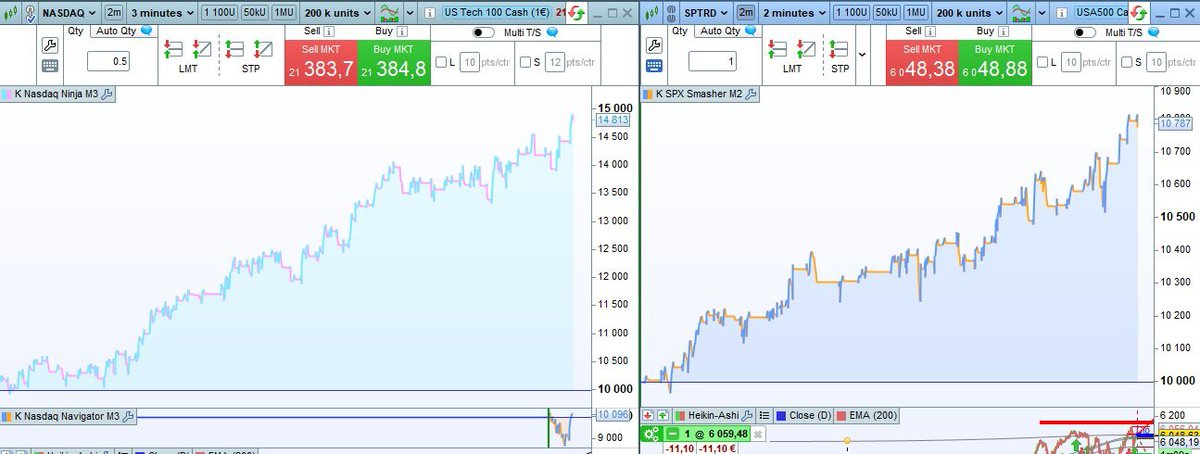Click the 50kU button in NASDAQ window
The width and height of the screenshot is (1200, 454).
pos(254,12)
